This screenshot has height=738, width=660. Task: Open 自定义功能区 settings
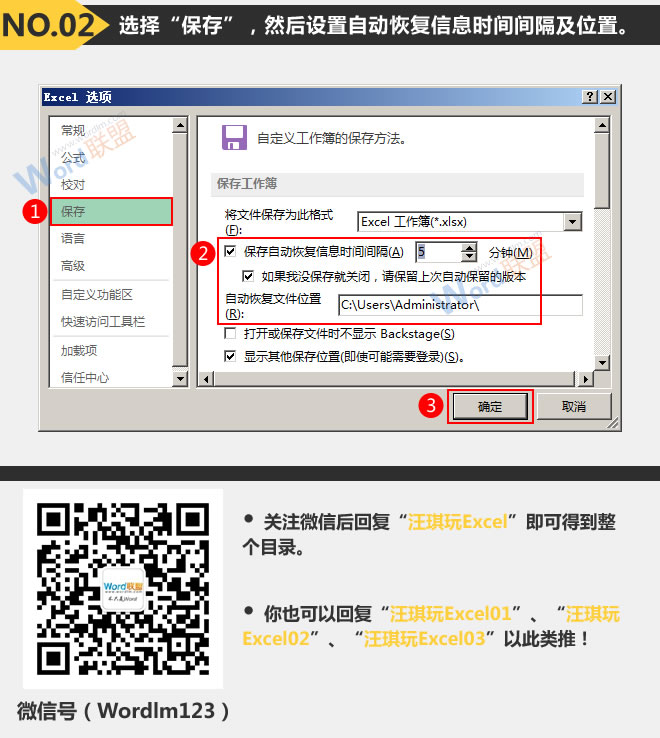[x=97, y=295]
